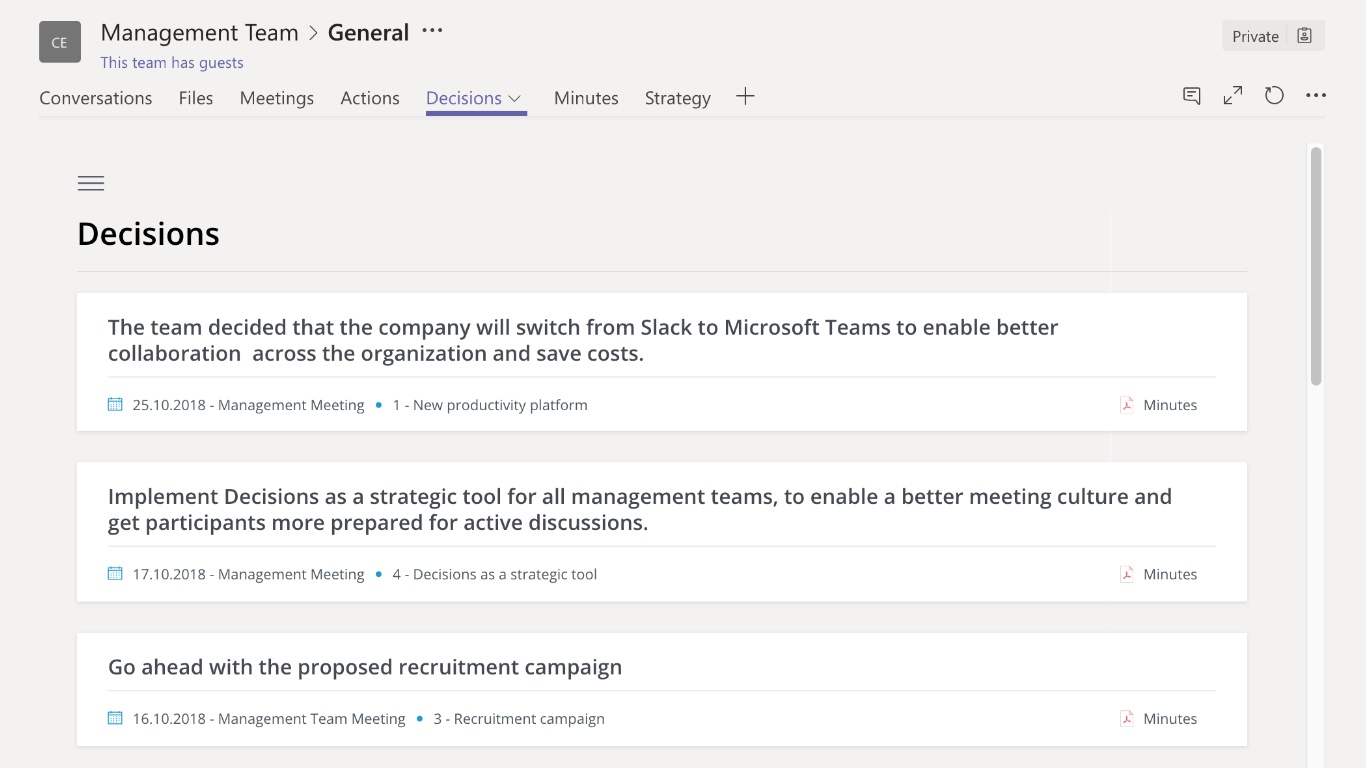Open the hamburger menu above Decisions heading
This screenshot has width=1366, height=768.
(91, 183)
